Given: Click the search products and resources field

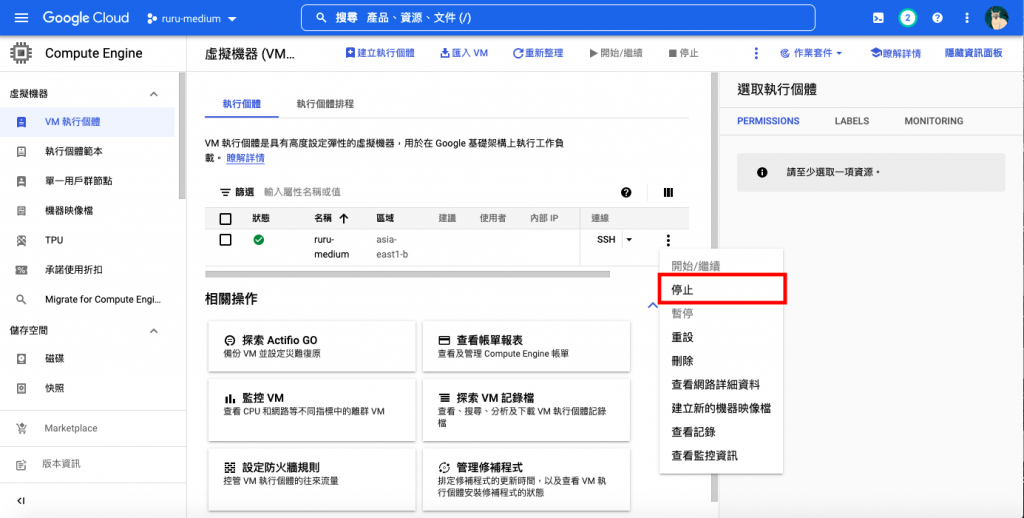Looking at the screenshot, I should tap(558, 18).
